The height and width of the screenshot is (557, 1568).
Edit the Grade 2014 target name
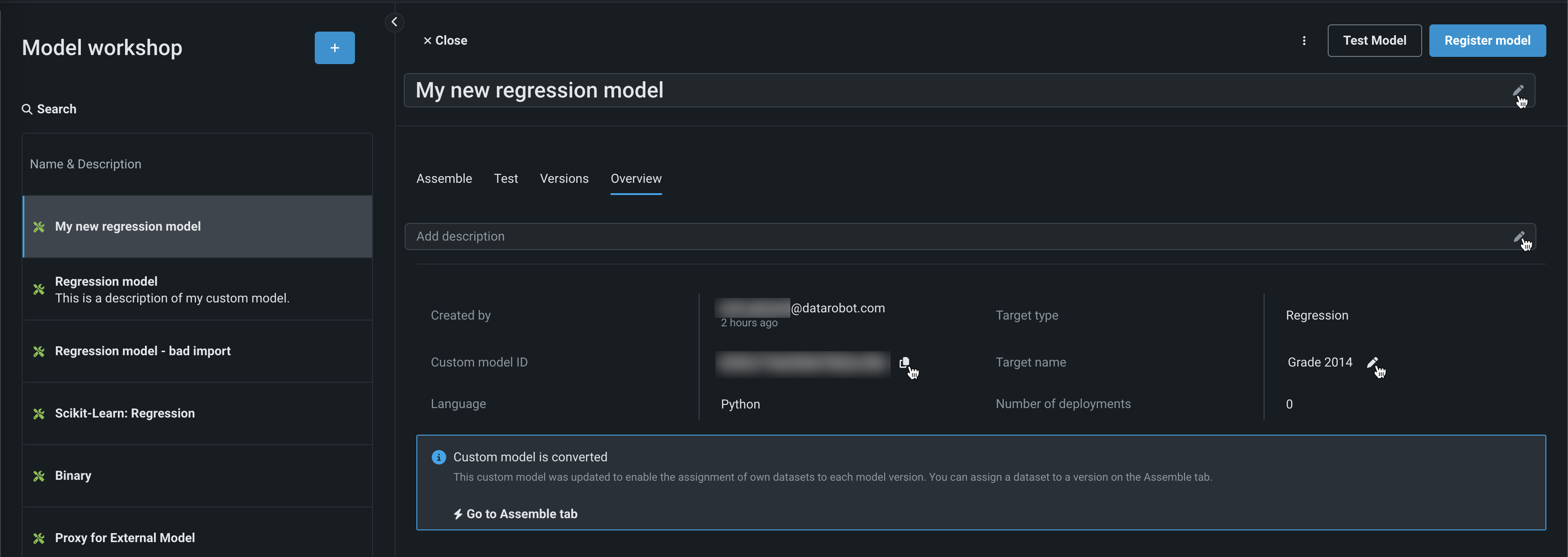point(1372,362)
